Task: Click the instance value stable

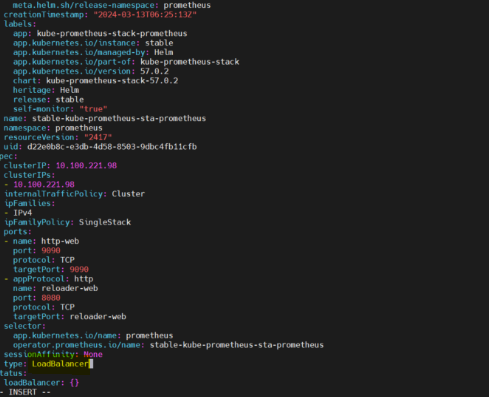Action: coord(159,43)
